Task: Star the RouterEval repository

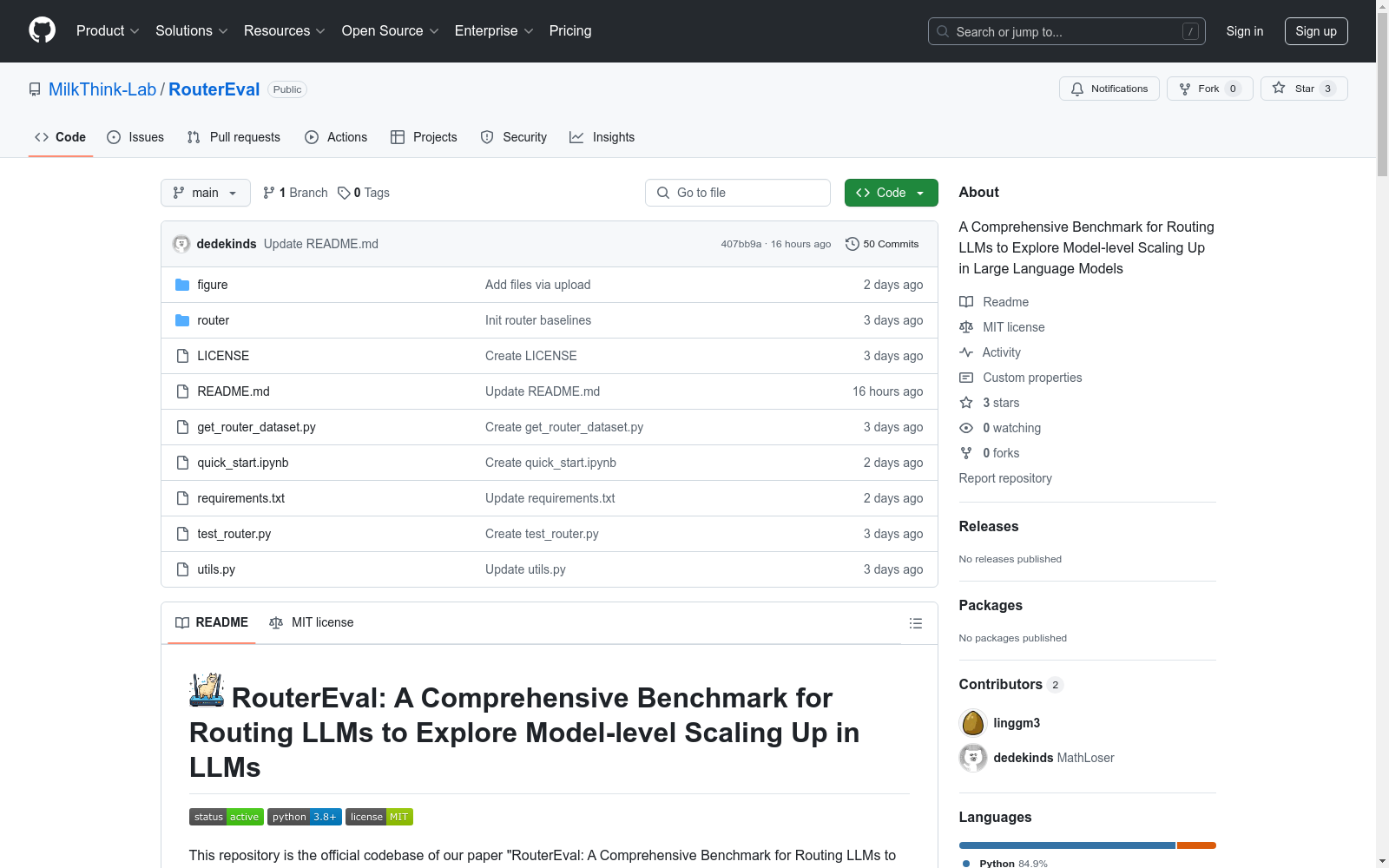Action: [1304, 89]
